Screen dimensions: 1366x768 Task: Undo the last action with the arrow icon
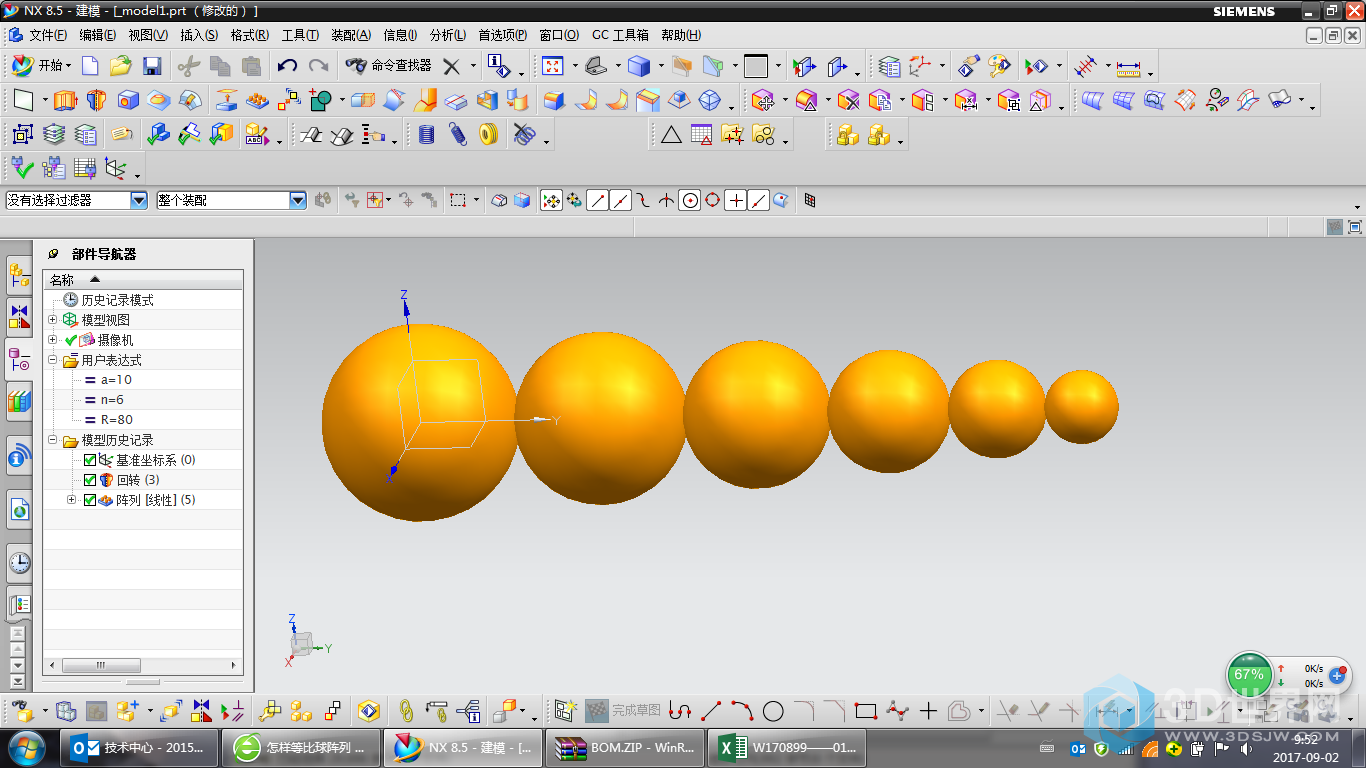[x=287, y=66]
